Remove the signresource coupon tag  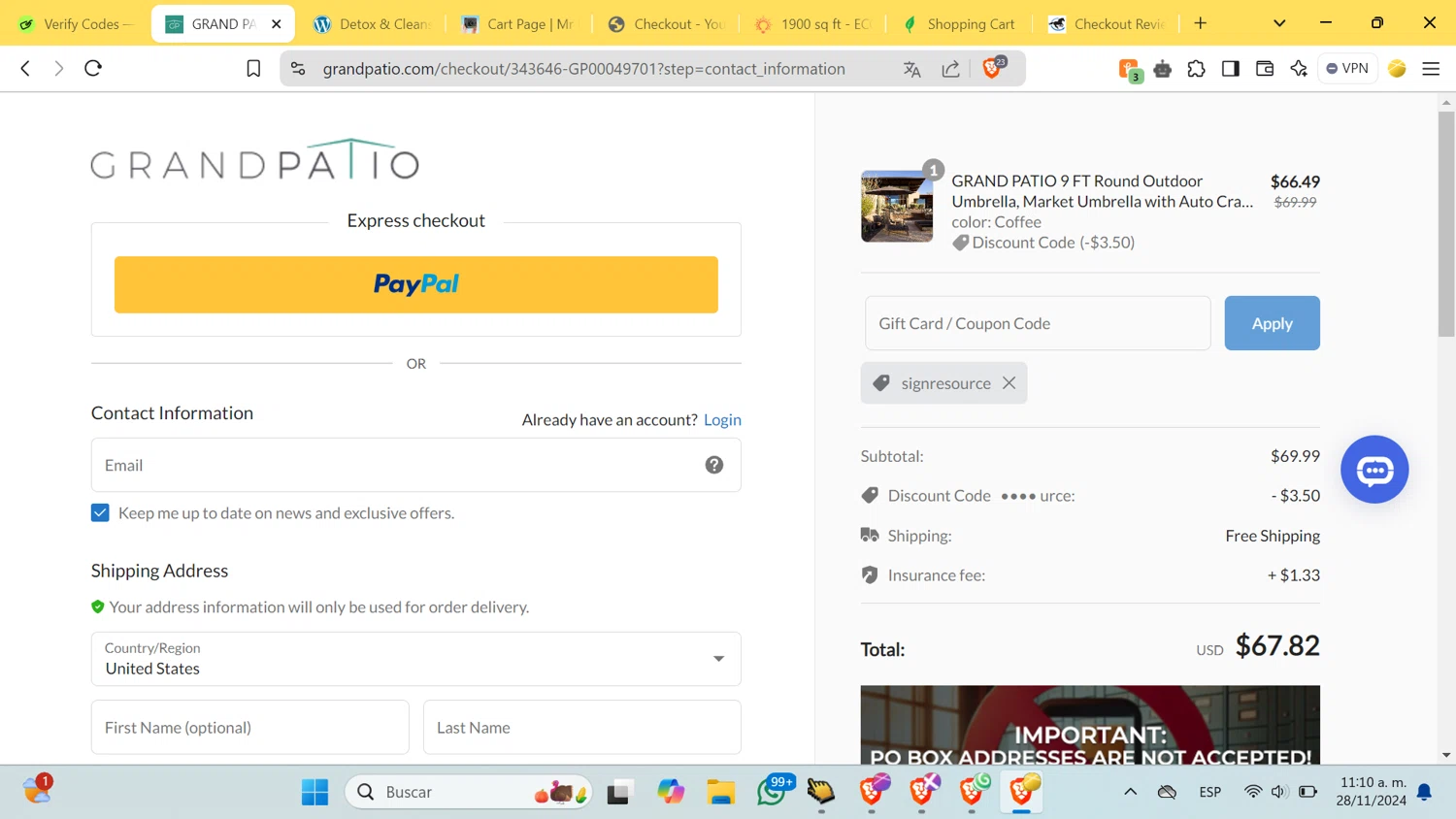point(1009,383)
